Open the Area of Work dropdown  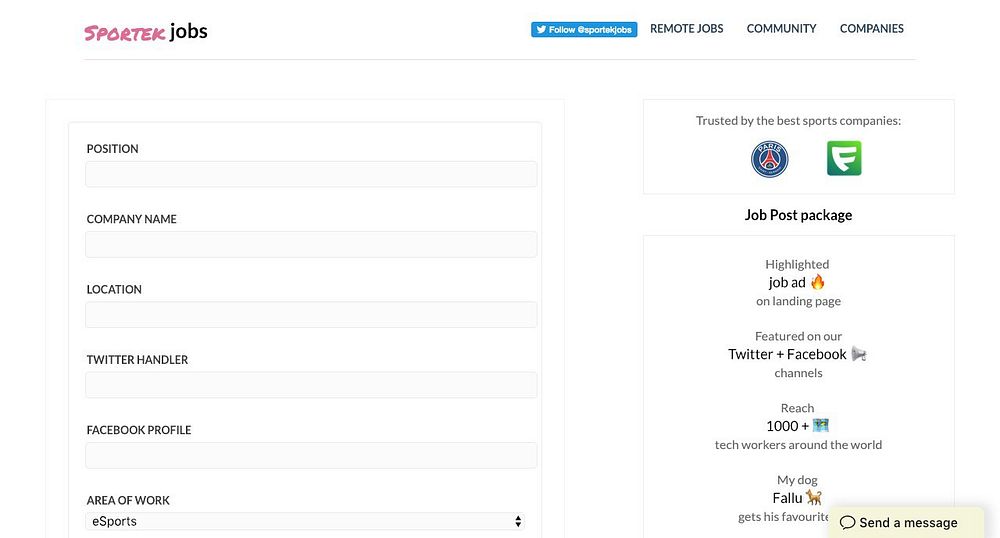pyautogui.click(x=305, y=521)
